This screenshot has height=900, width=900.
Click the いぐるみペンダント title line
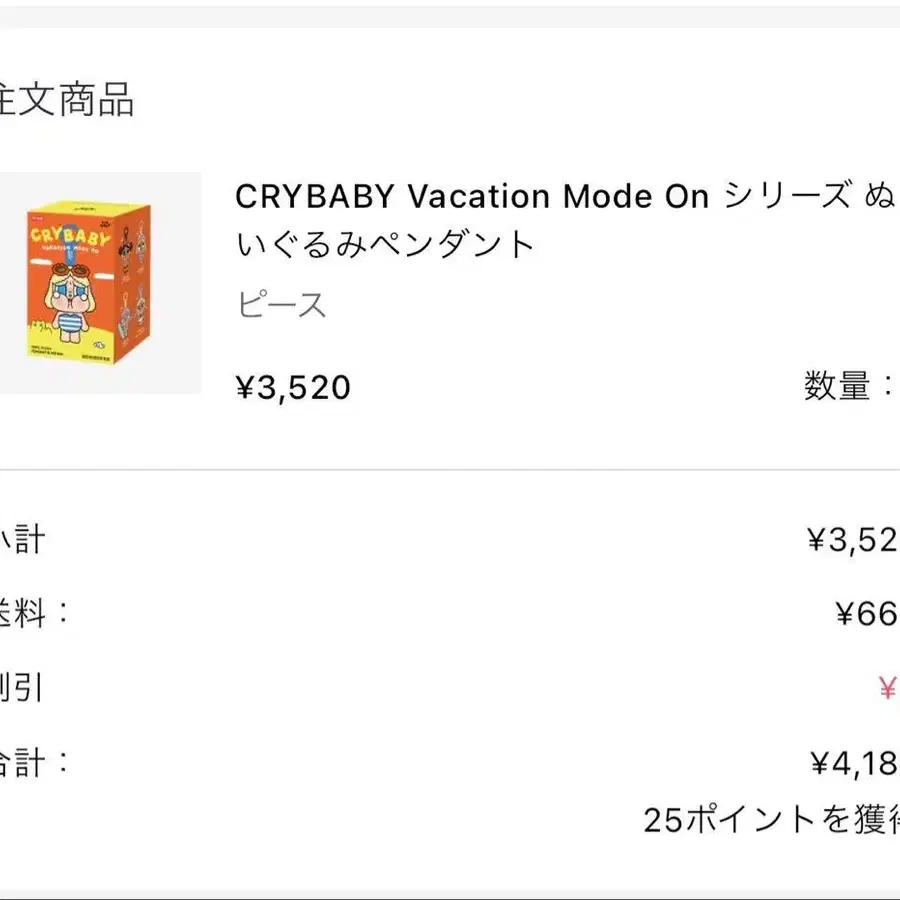pyautogui.click(x=386, y=245)
